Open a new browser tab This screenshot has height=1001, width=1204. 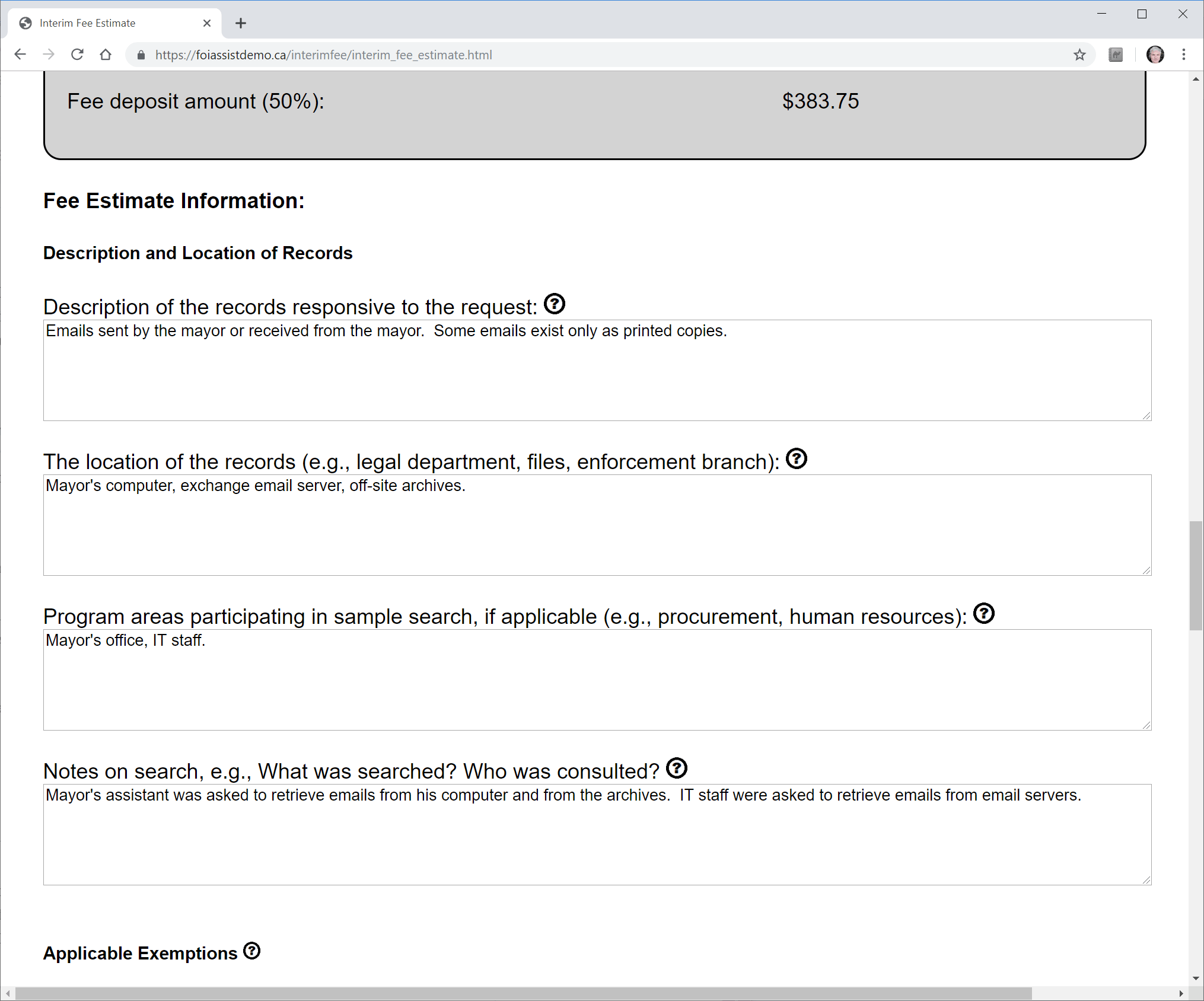[240, 23]
